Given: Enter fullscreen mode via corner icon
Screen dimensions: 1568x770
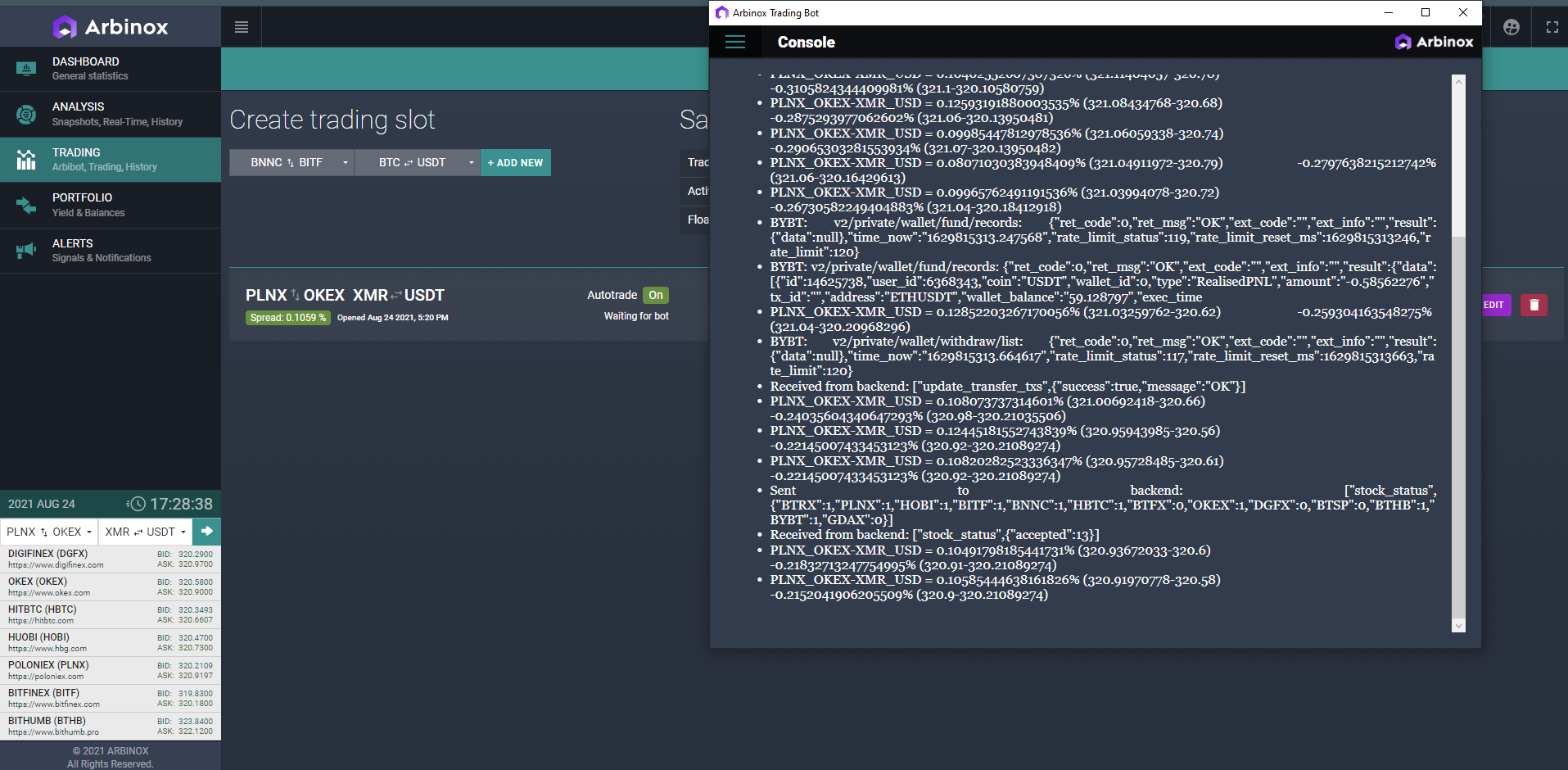Looking at the screenshot, I should [x=1552, y=26].
